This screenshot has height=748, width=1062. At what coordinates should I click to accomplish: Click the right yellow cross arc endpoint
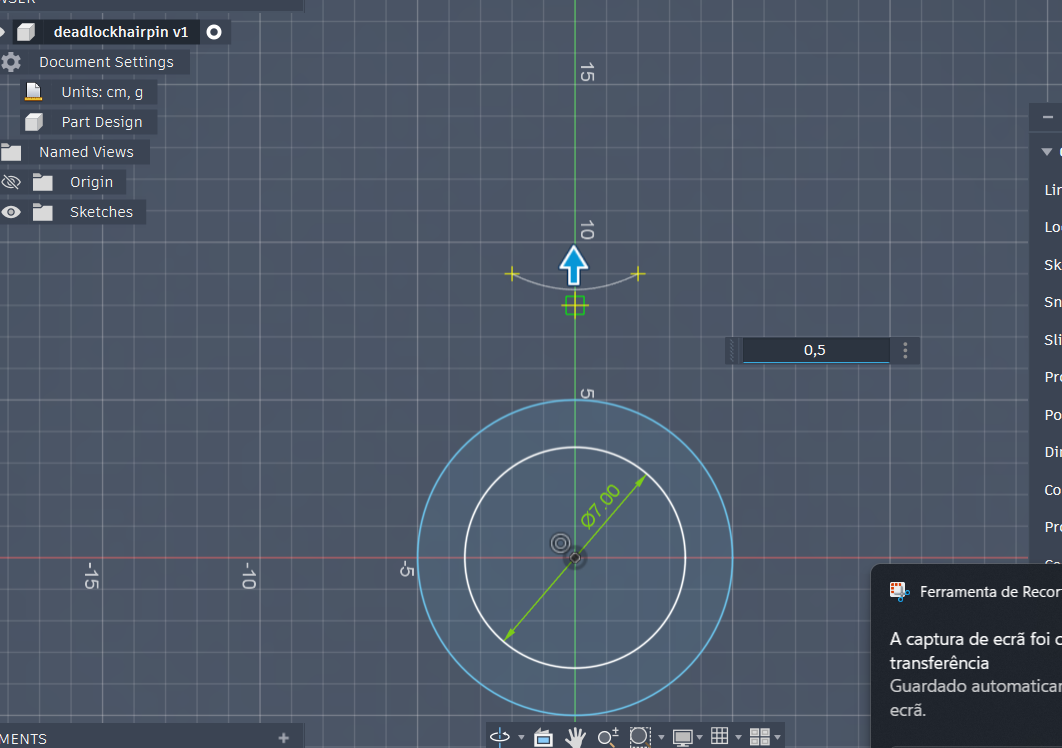[x=638, y=274]
